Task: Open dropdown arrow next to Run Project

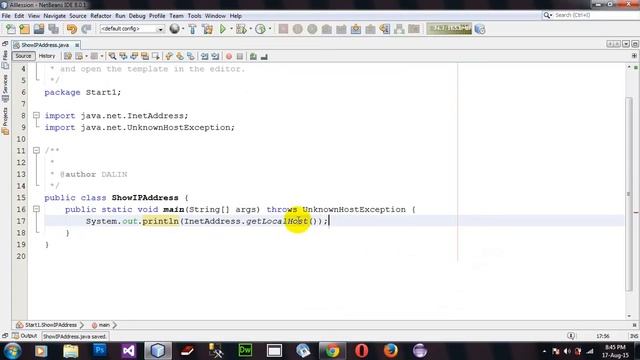Action: click(231, 29)
